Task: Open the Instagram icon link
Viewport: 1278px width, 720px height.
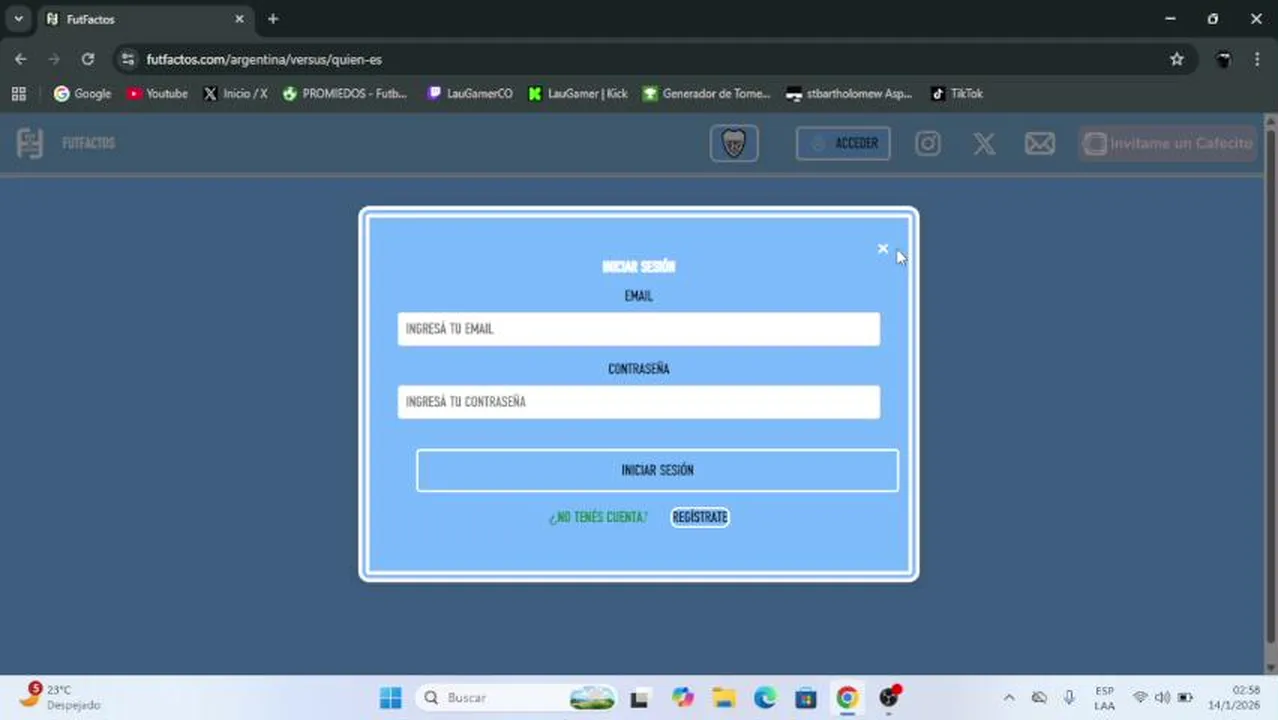Action: pyautogui.click(x=928, y=143)
